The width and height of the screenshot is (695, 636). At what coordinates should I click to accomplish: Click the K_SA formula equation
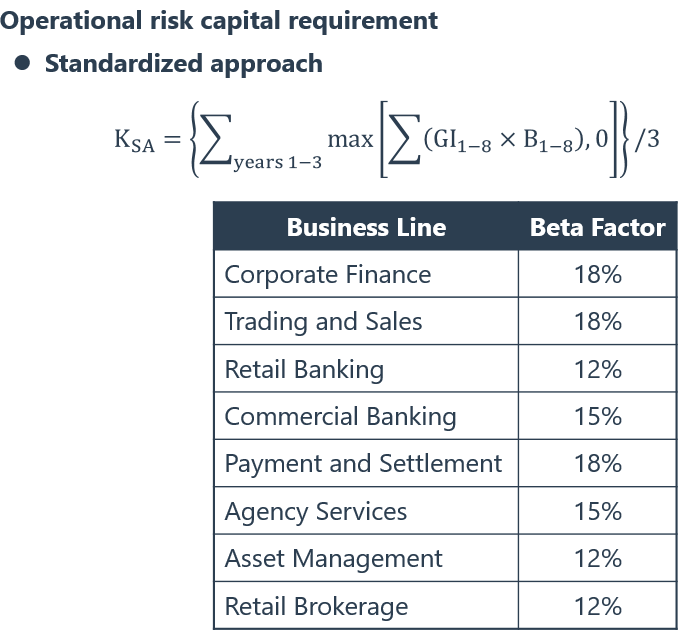point(387,140)
